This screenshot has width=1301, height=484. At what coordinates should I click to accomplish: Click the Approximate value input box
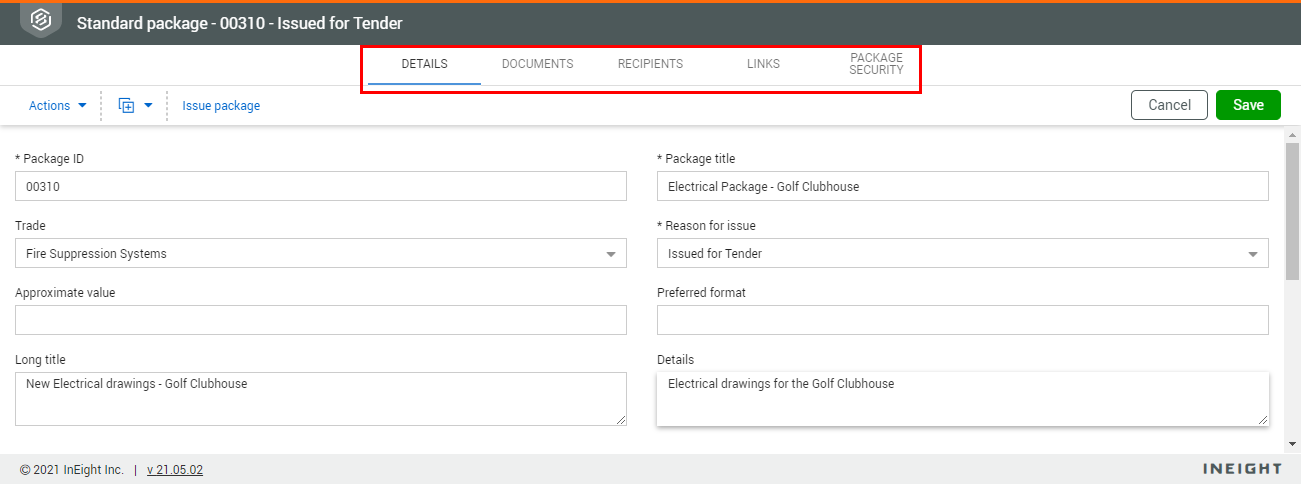point(320,320)
